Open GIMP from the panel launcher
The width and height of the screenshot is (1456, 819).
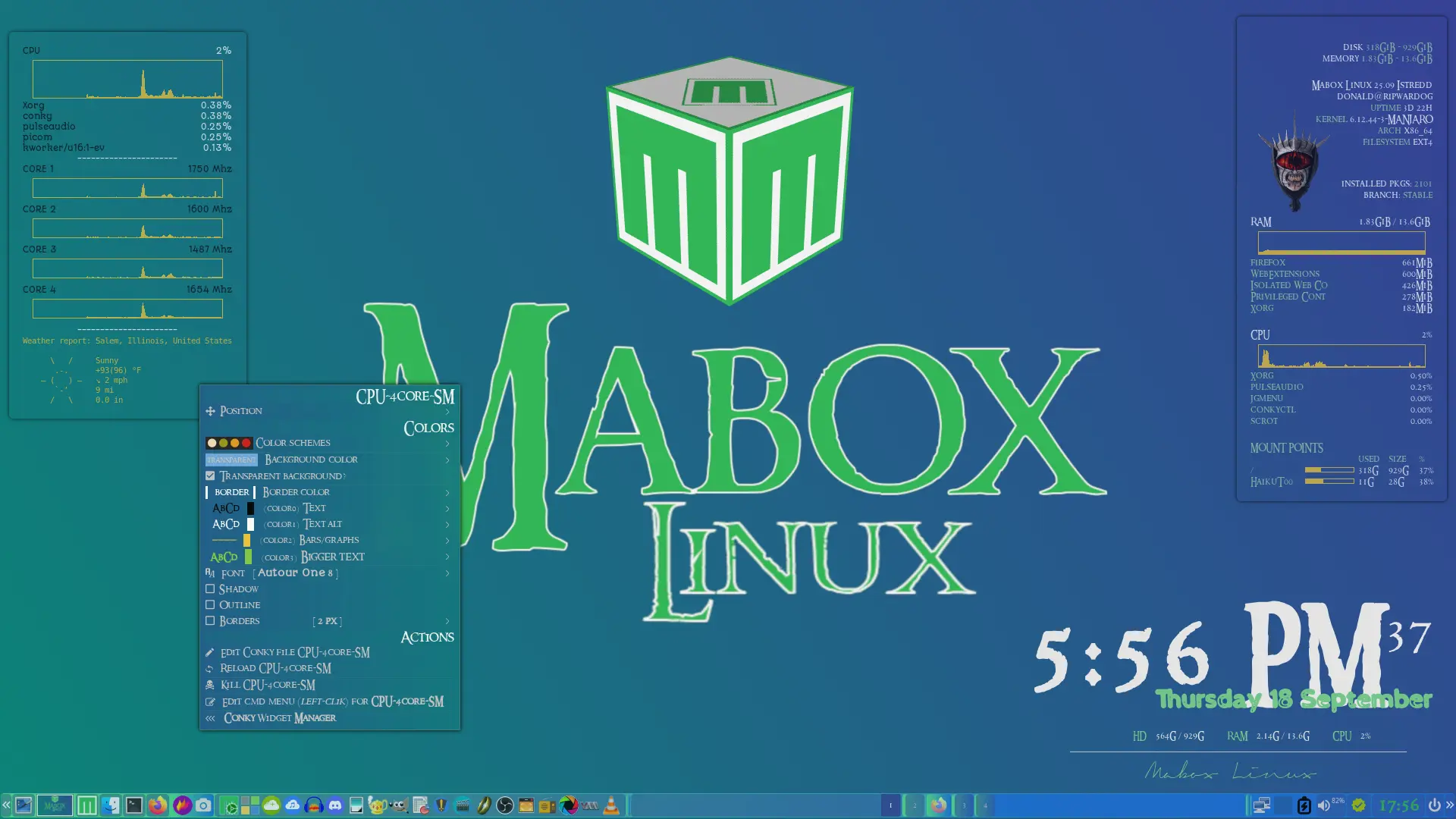point(400,805)
